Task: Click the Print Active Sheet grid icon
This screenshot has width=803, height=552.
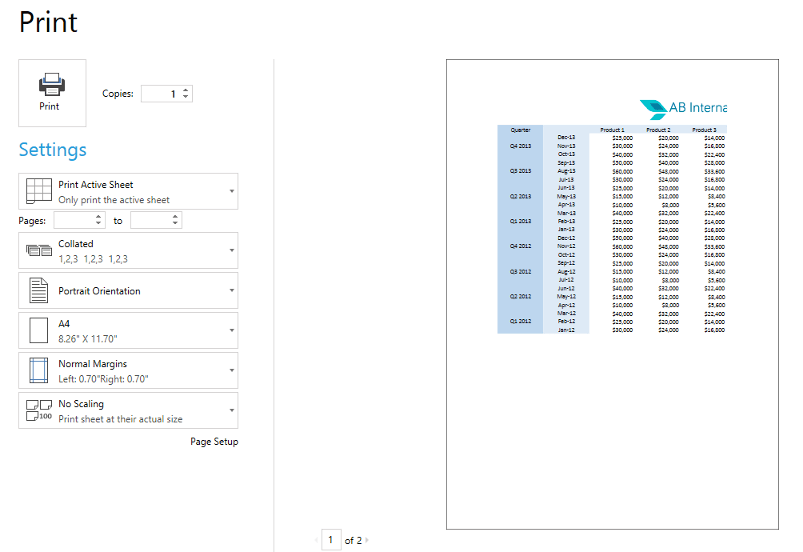Action: coord(39,191)
